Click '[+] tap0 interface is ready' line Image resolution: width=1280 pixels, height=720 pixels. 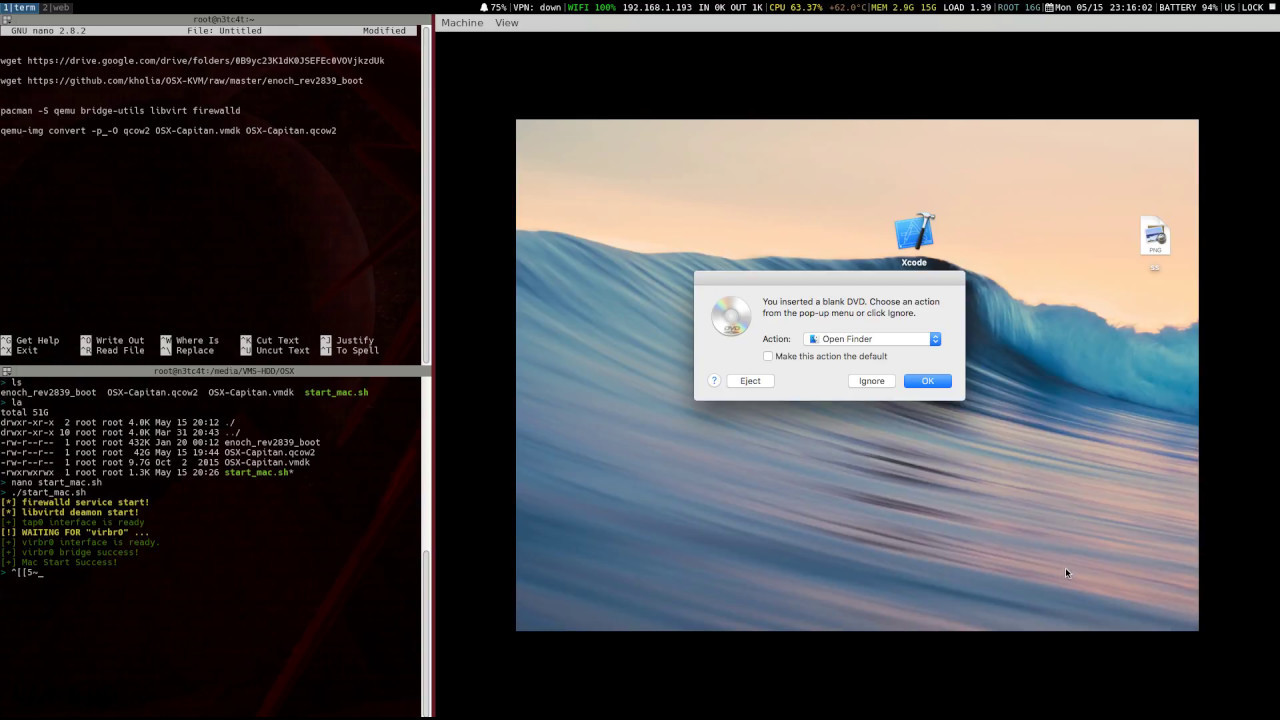(72, 522)
